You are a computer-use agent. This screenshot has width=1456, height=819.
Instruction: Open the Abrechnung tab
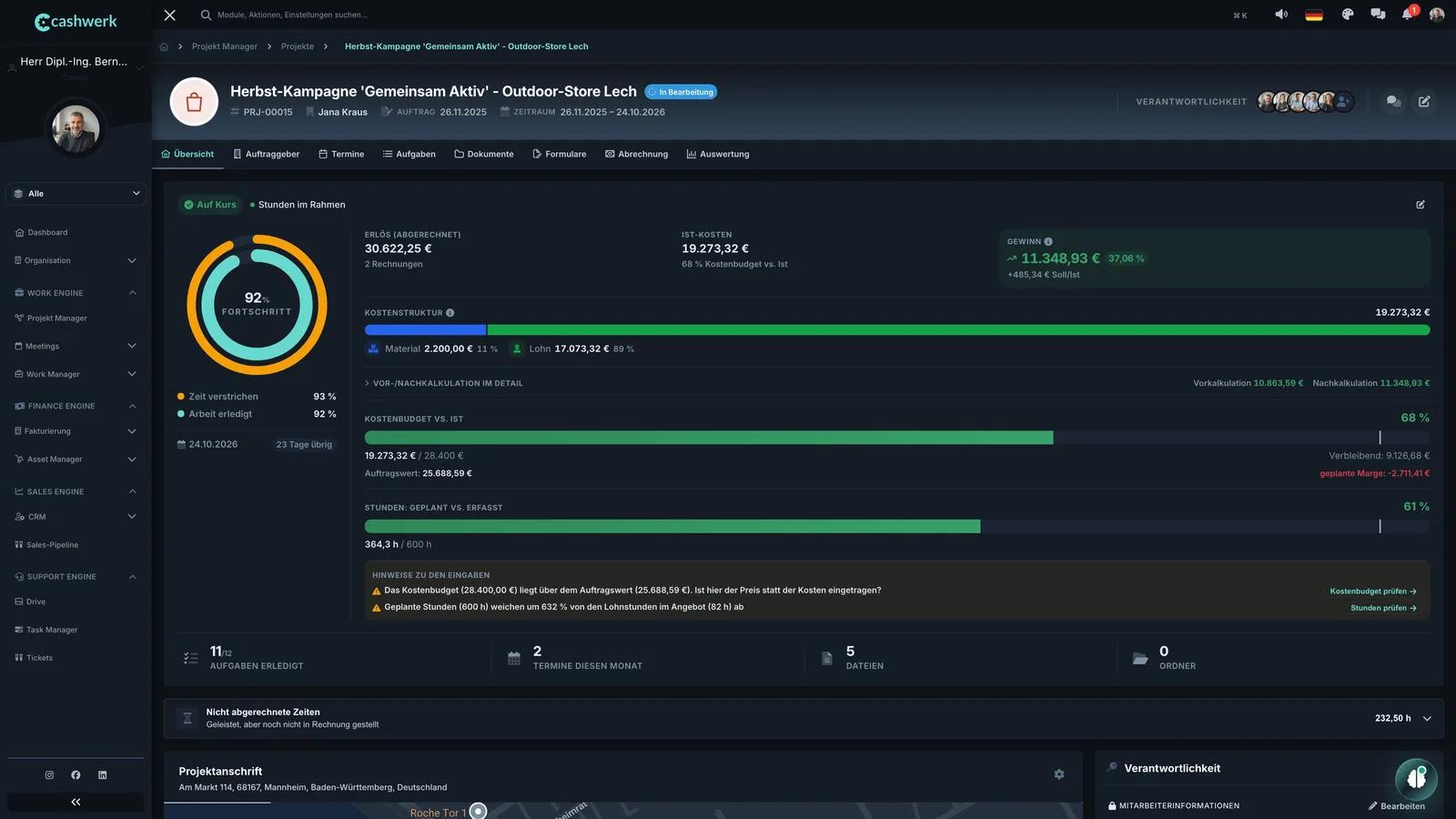click(x=636, y=155)
